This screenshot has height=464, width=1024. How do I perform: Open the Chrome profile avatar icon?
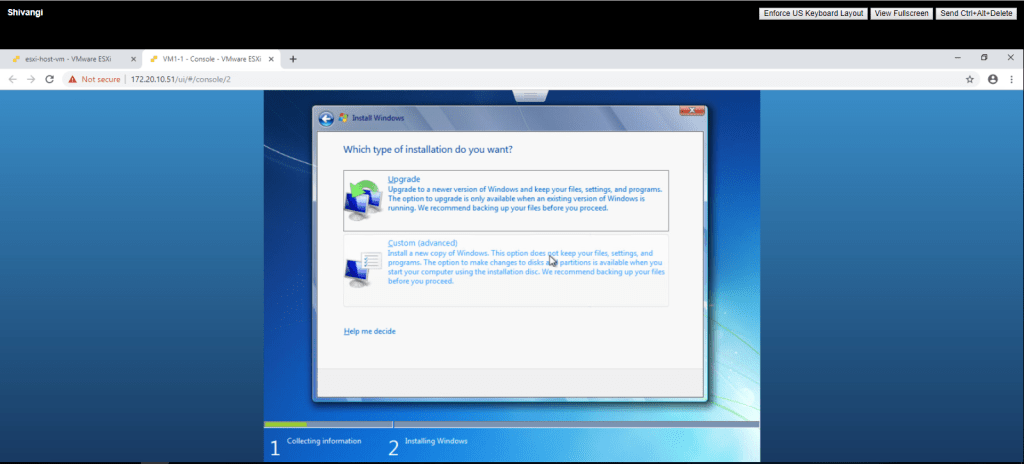[993, 79]
